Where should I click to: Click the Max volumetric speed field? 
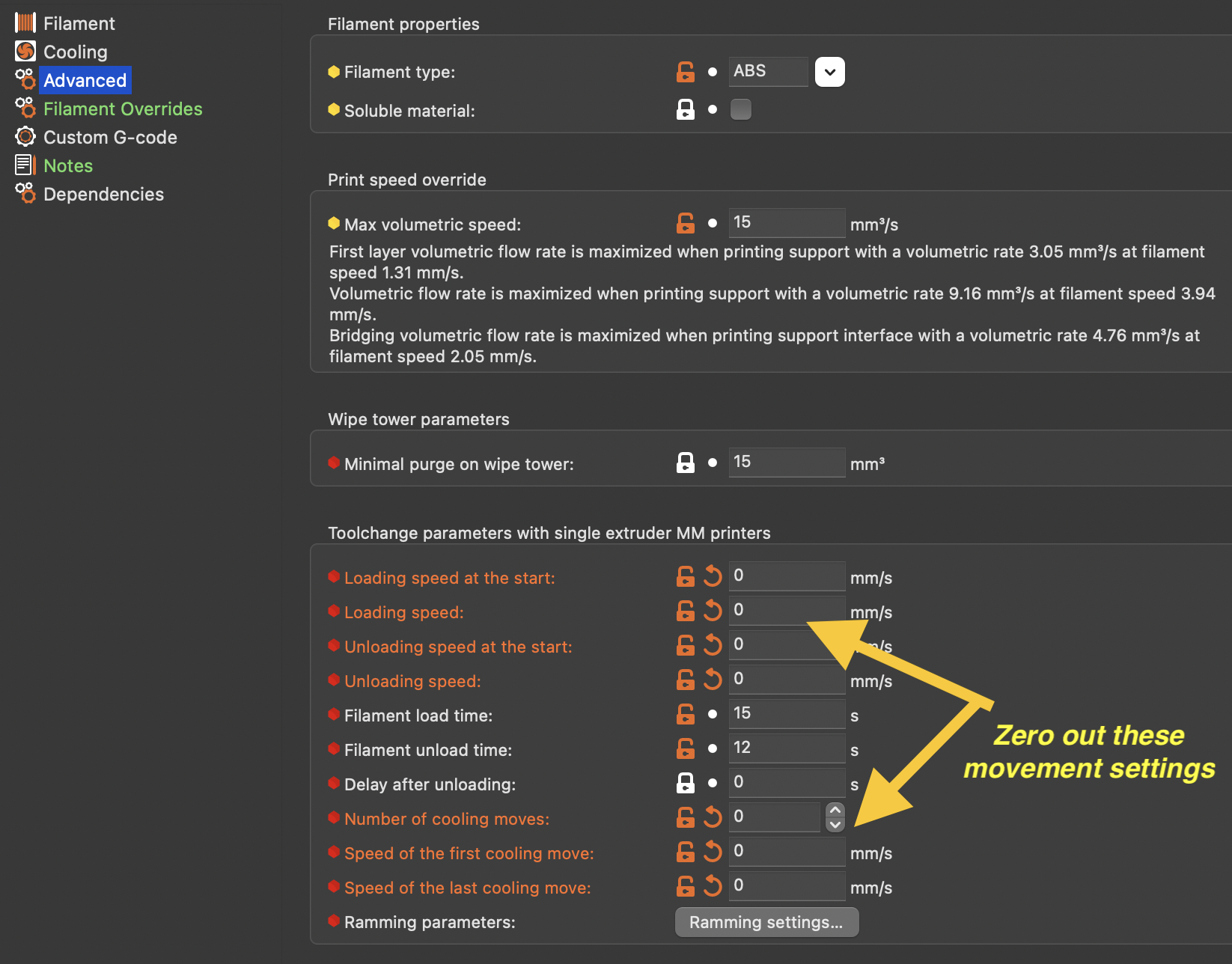coord(787,222)
